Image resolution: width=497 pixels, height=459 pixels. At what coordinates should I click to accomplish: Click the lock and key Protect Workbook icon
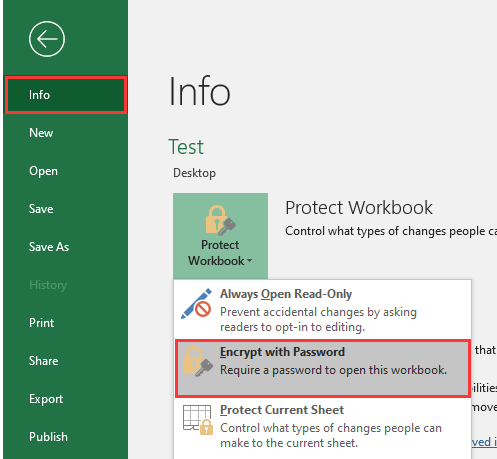coord(220,220)
